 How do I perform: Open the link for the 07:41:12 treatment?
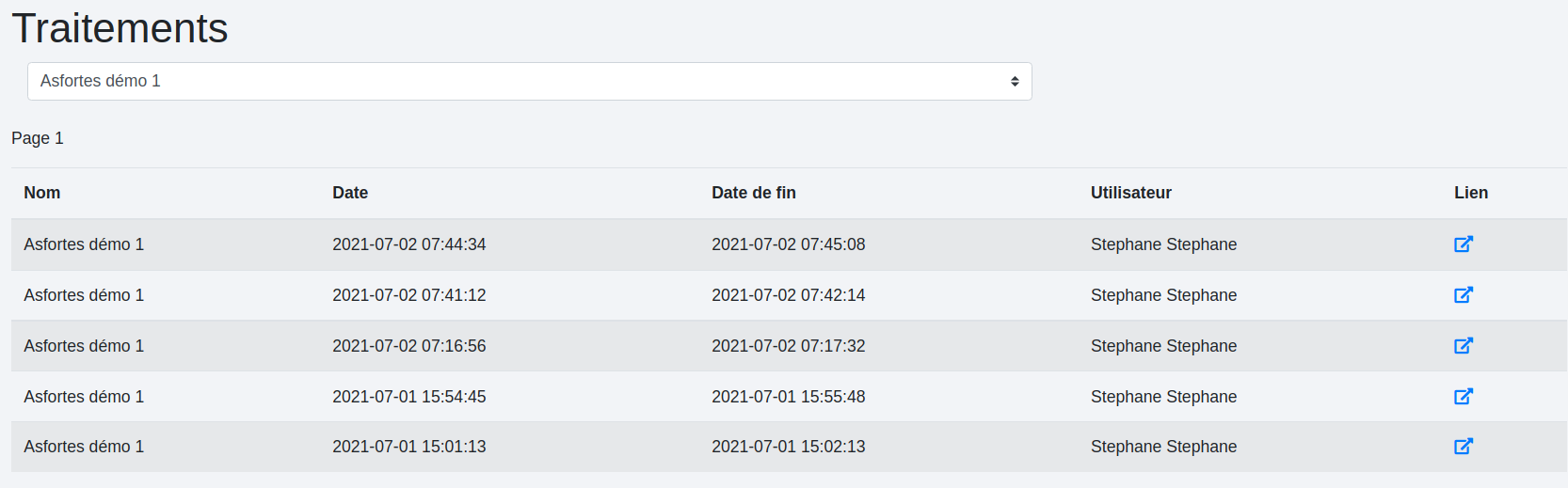[1463, 295]
